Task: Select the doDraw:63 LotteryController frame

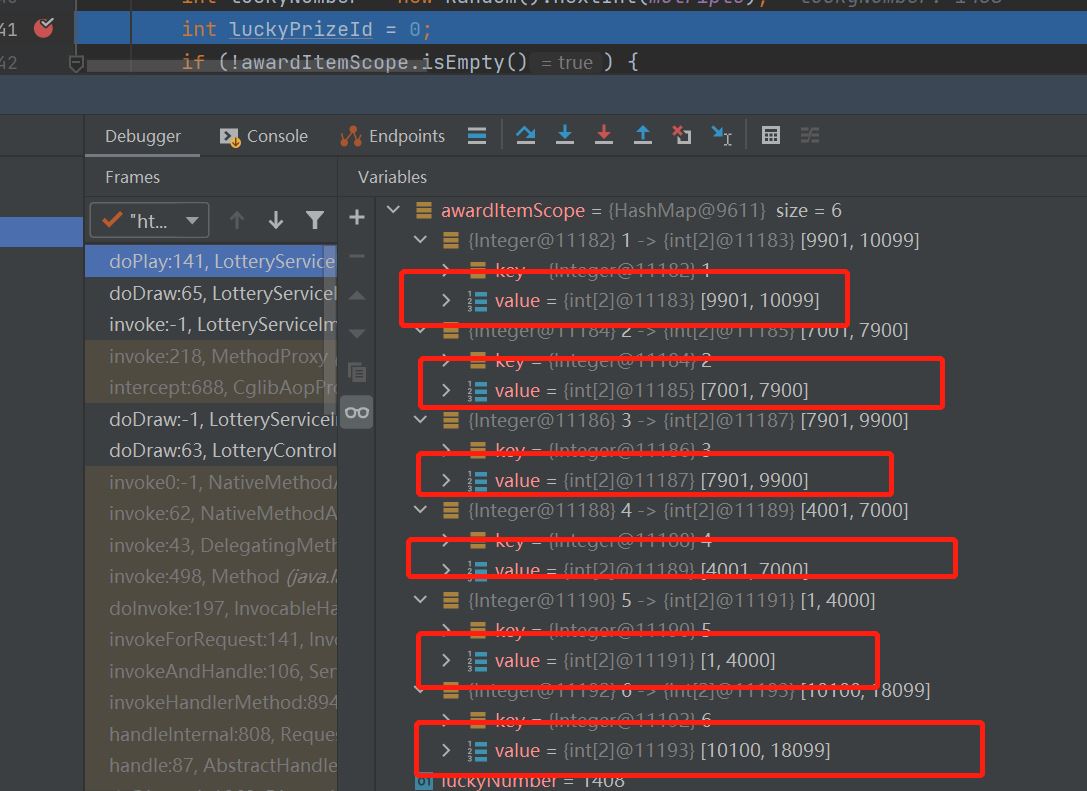Action: [x=221, y=451]
